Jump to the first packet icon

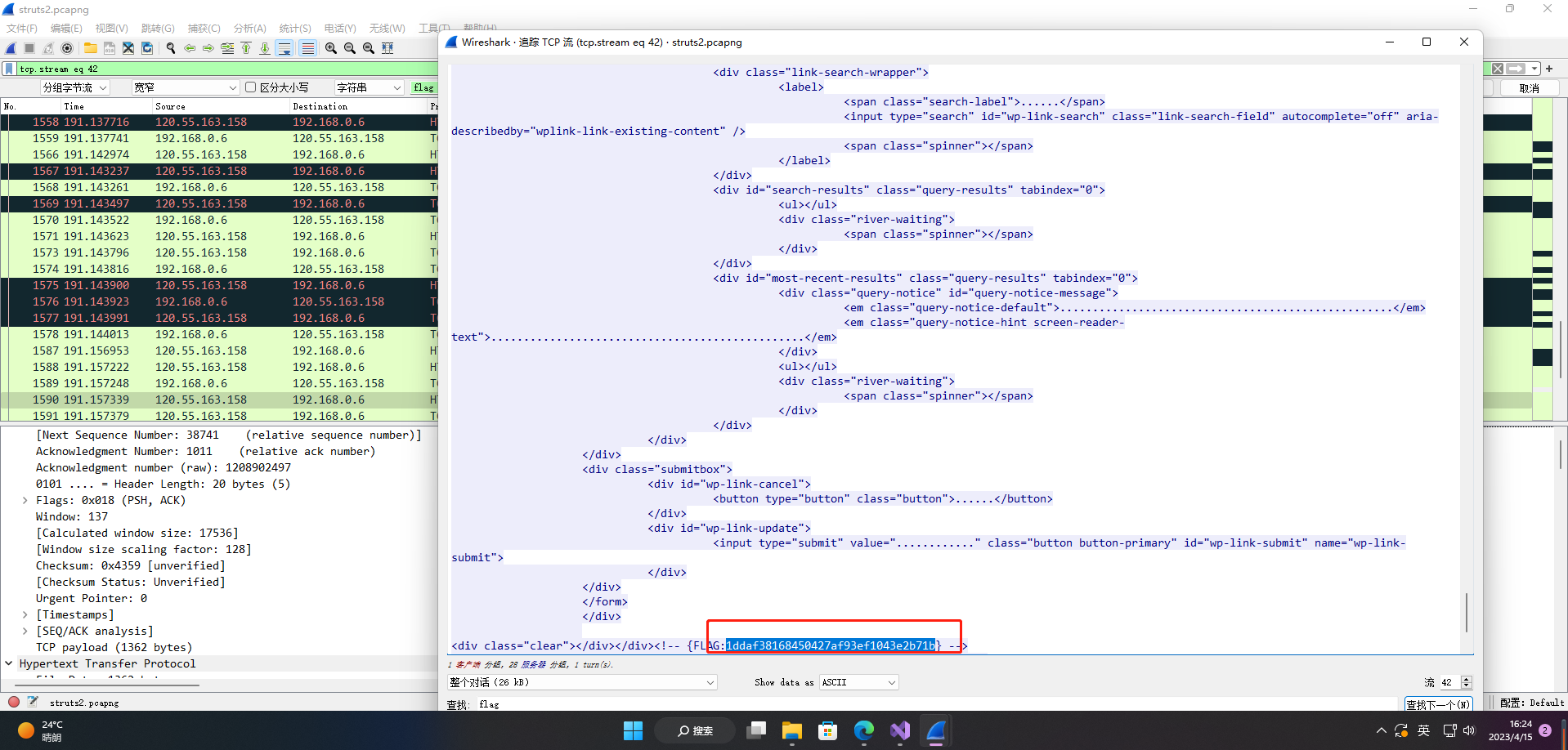click(x=246, y=48)
